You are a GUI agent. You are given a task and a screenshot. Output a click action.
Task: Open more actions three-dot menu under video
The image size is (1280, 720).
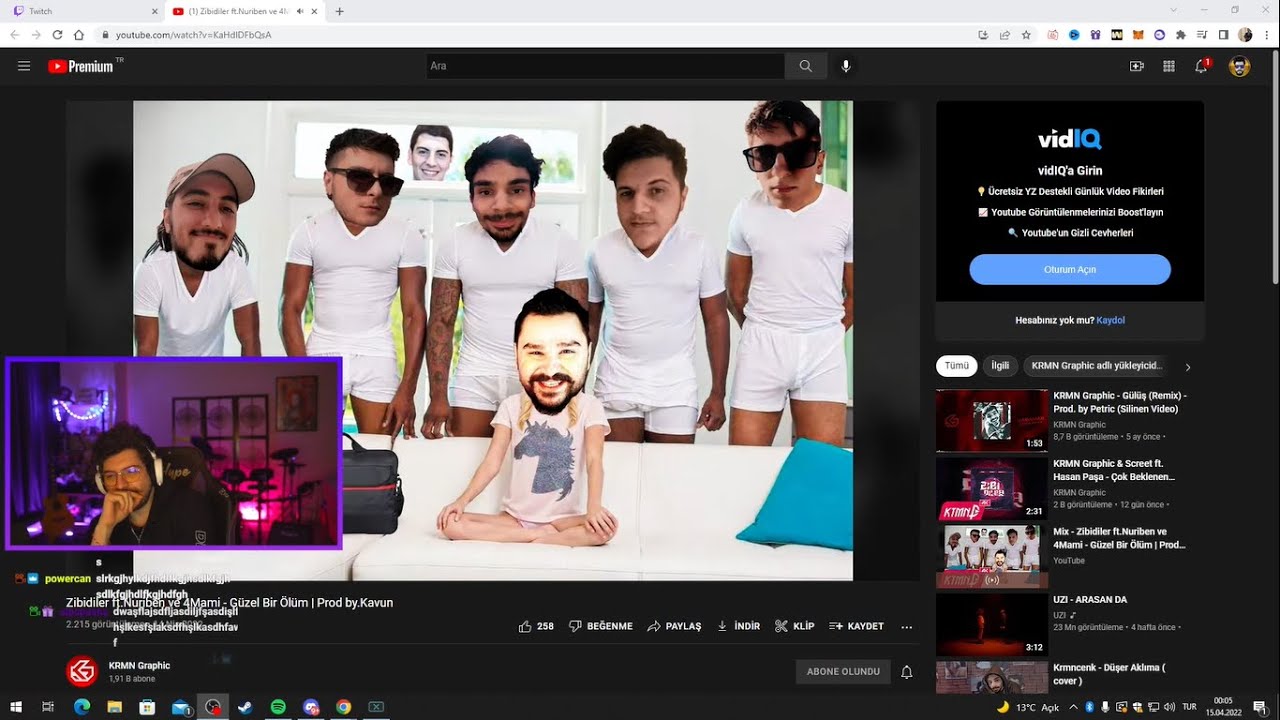click(x=906, y=626)
